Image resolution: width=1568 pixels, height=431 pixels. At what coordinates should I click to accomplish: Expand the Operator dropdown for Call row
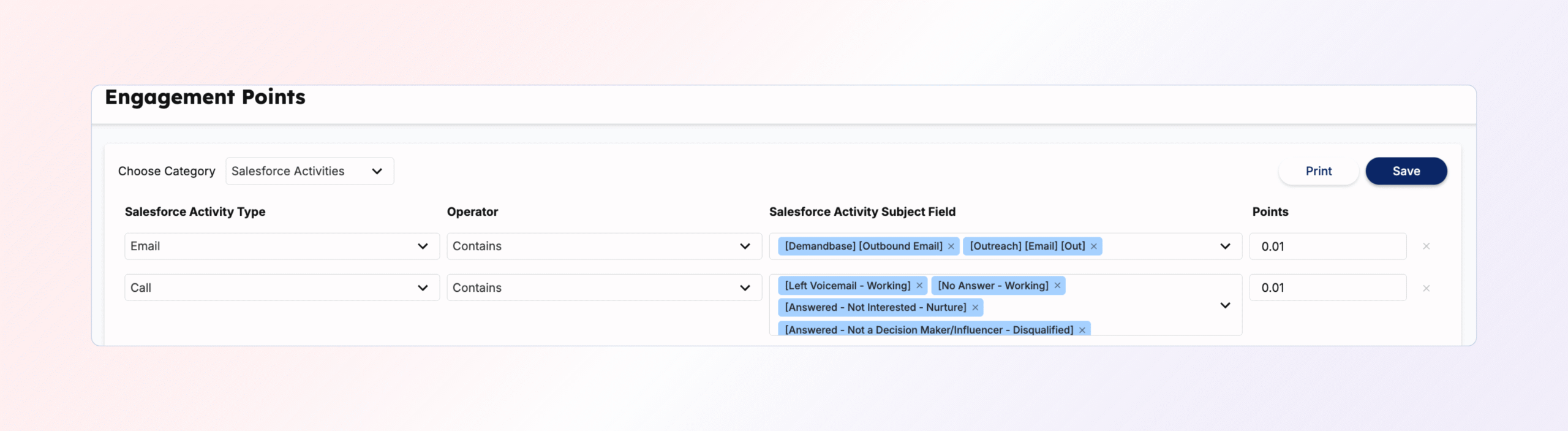(604, 288)
